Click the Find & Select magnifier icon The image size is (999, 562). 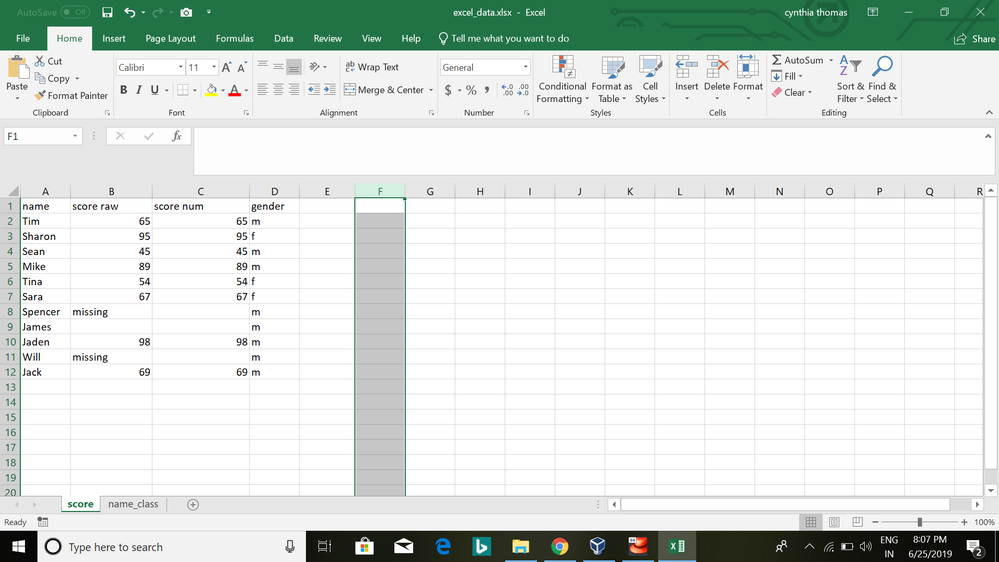coord(881,67)
